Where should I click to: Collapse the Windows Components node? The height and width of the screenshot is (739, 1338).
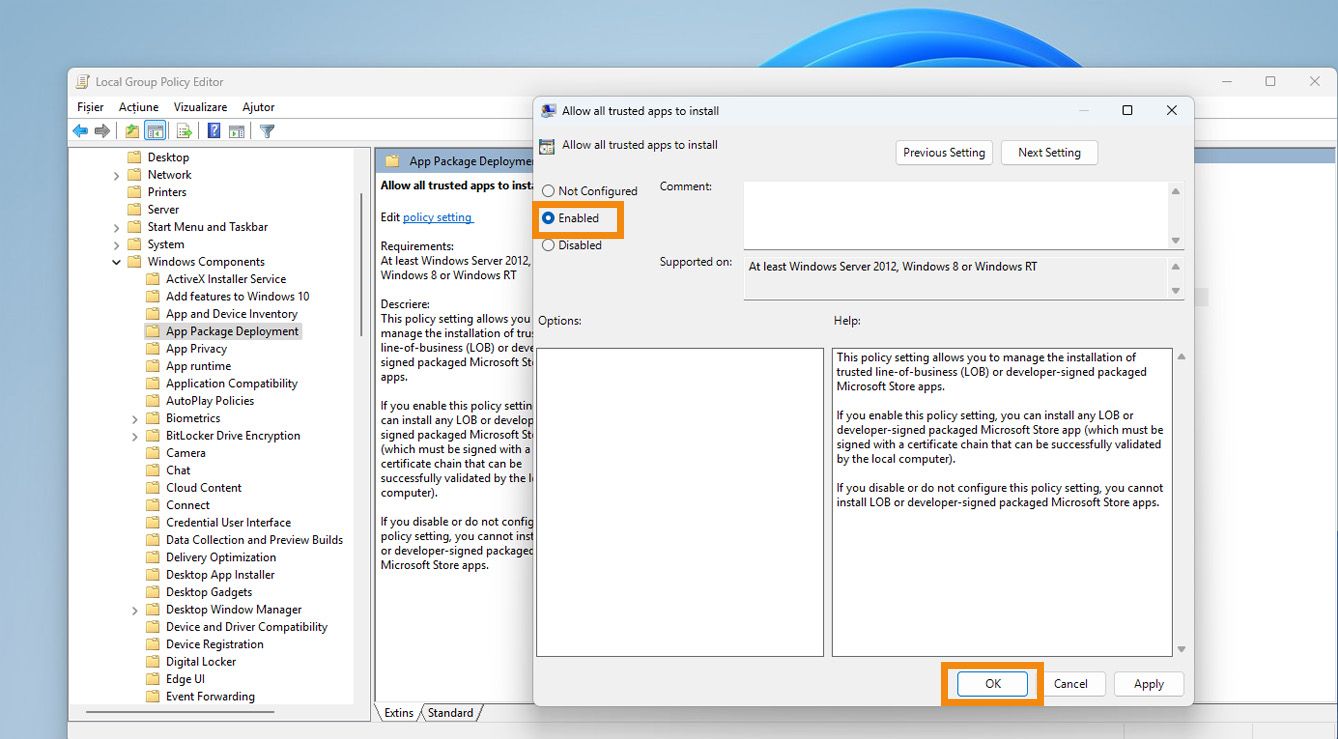pyautogui.click(x=117, y=262)
